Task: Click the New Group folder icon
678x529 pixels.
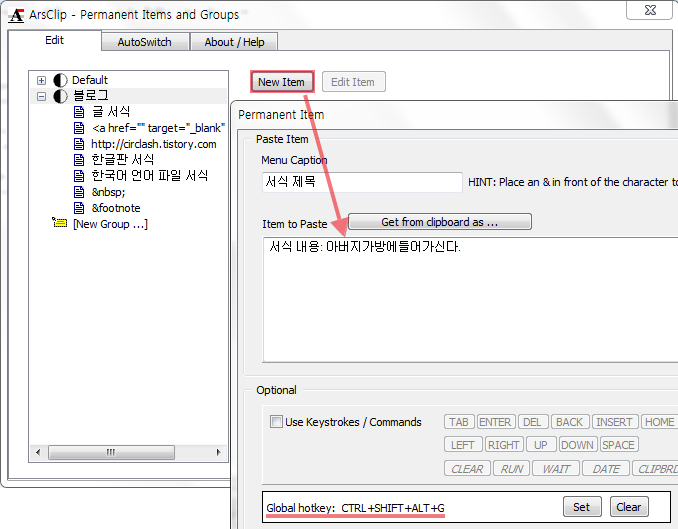Action: [x=60, y=222]
